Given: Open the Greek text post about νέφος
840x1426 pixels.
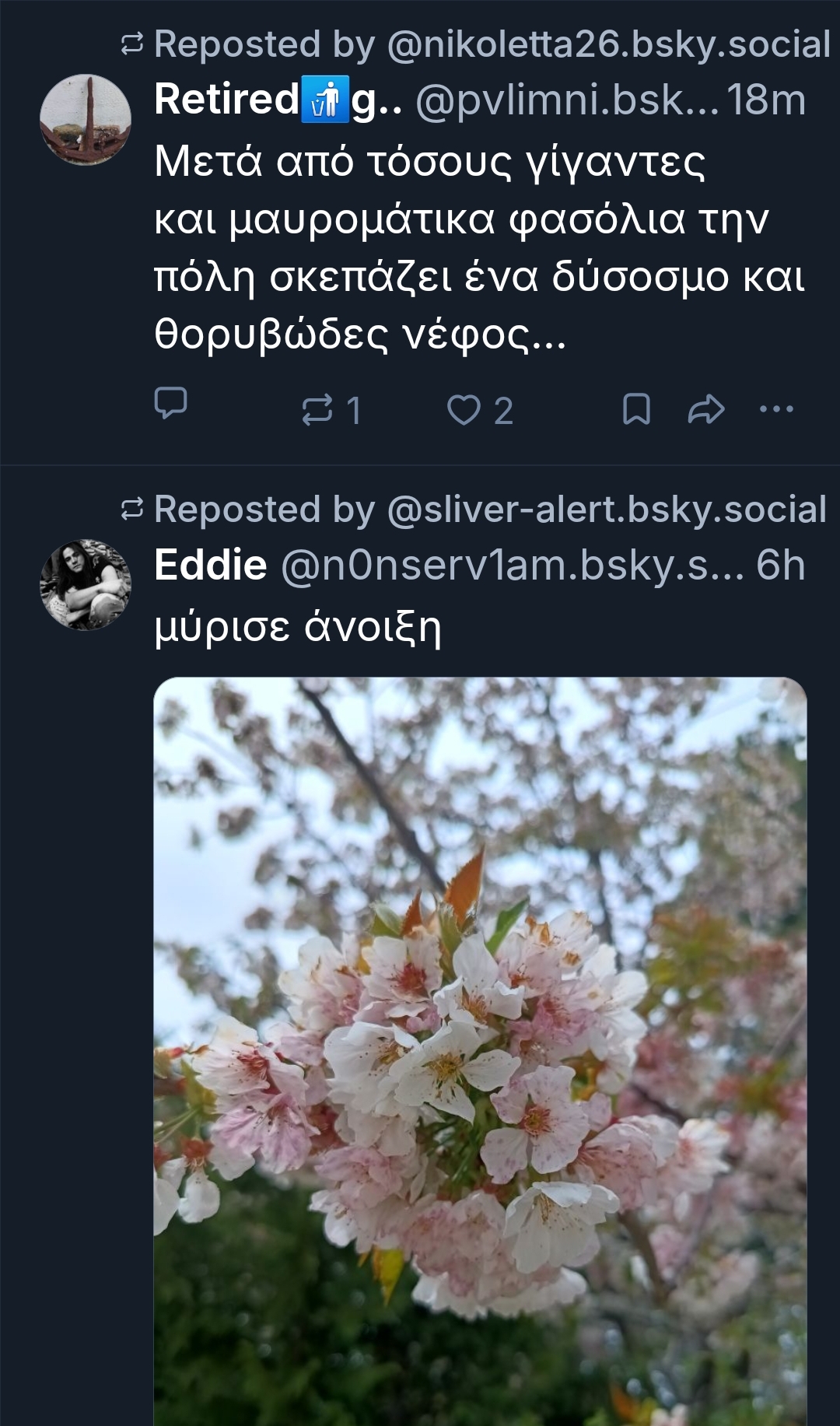Looking at the screenshot, I should [x=478, y=247].
